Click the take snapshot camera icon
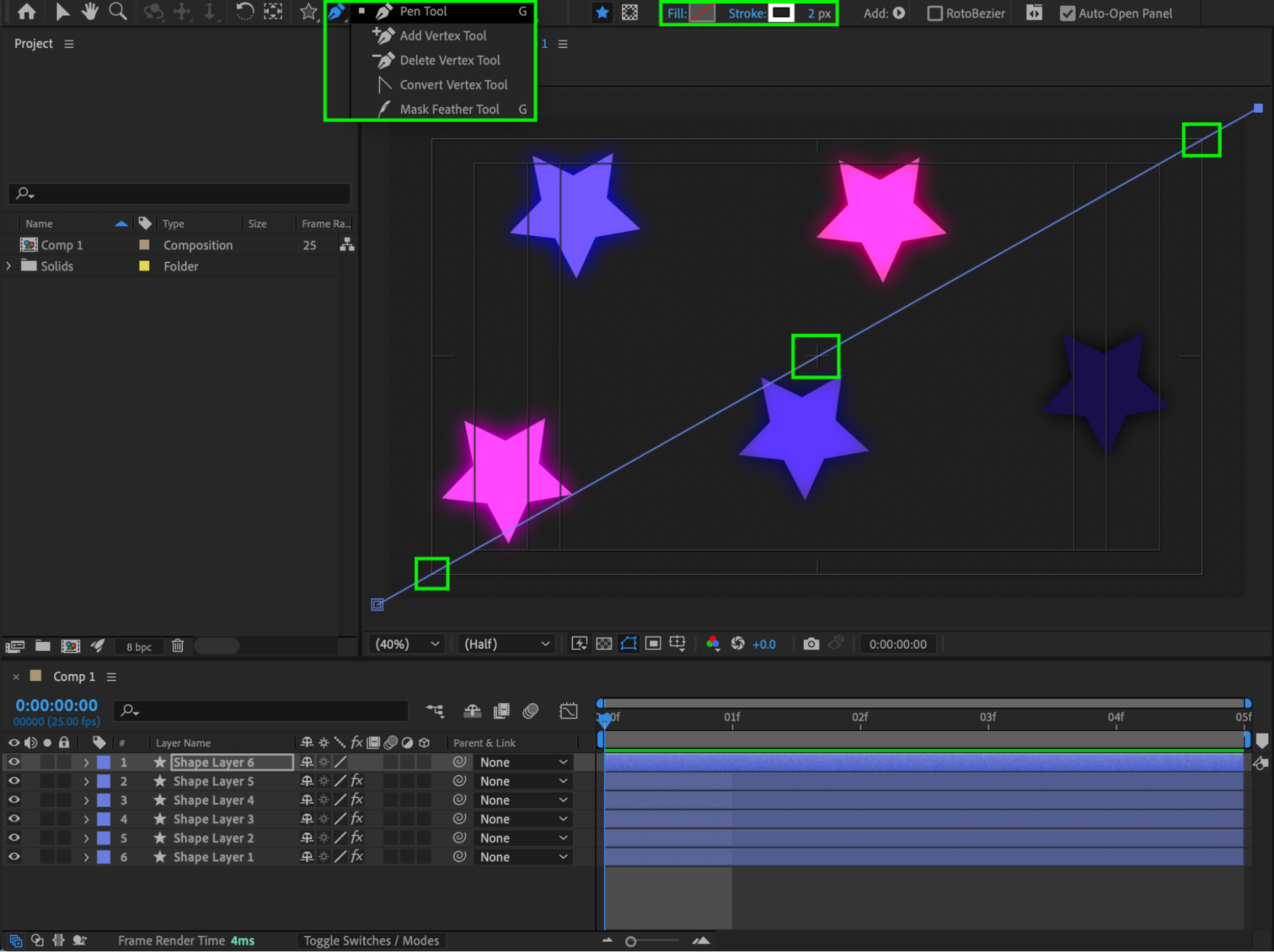The image size is (1274, 952). 811,644
